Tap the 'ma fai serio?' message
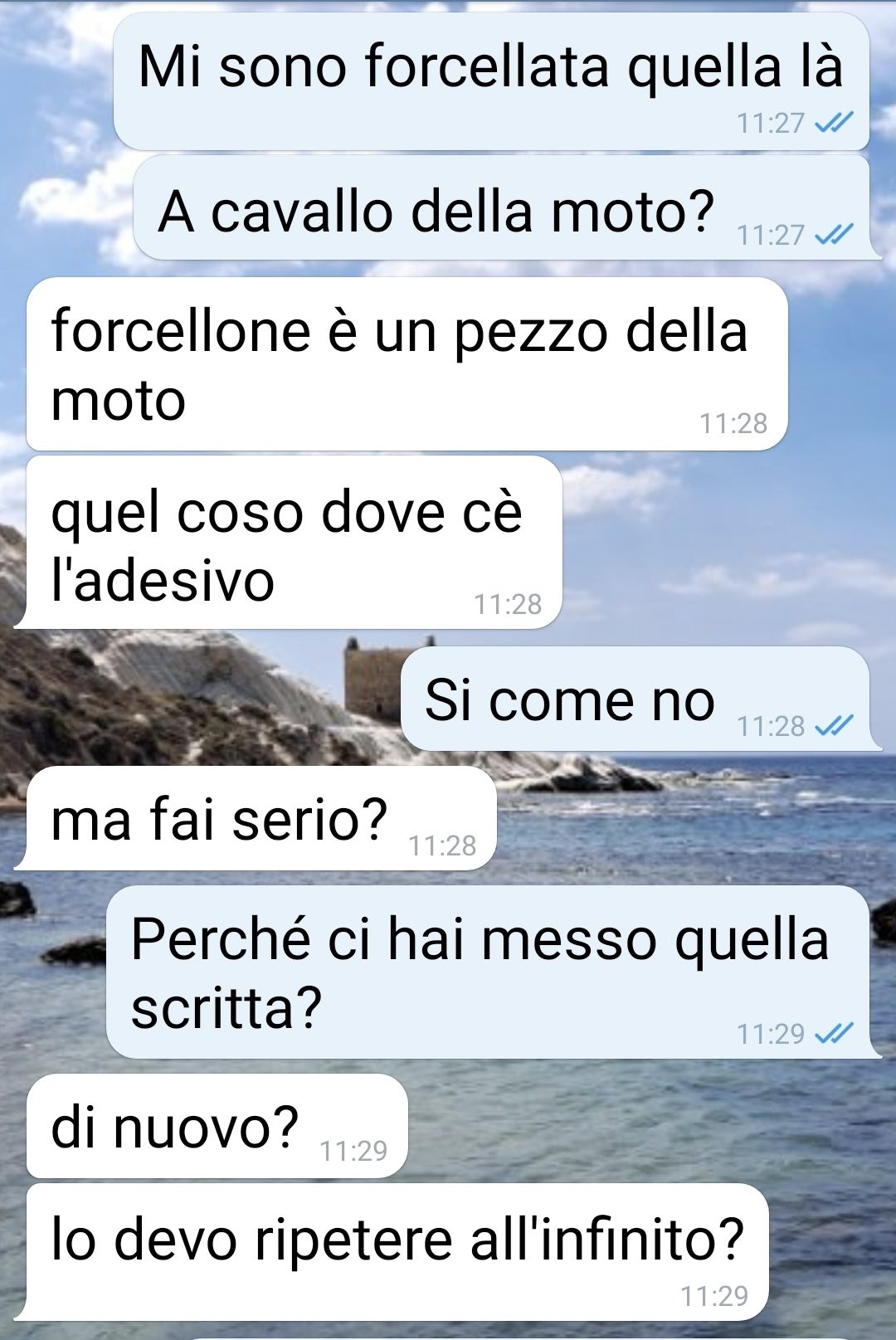Image resolution: width=896 pixels, height=1340 pixels. click(256, 818)
